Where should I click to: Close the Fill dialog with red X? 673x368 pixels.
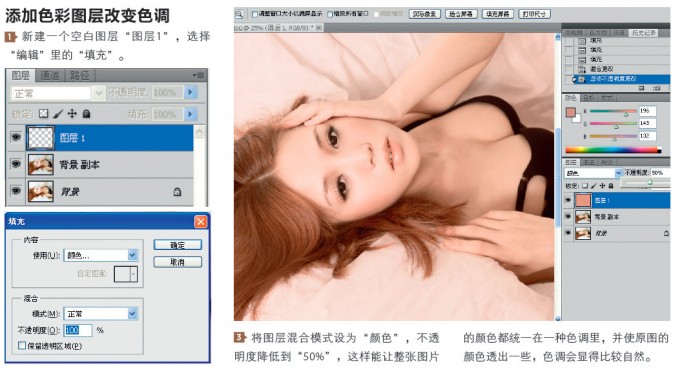[200, 222]
